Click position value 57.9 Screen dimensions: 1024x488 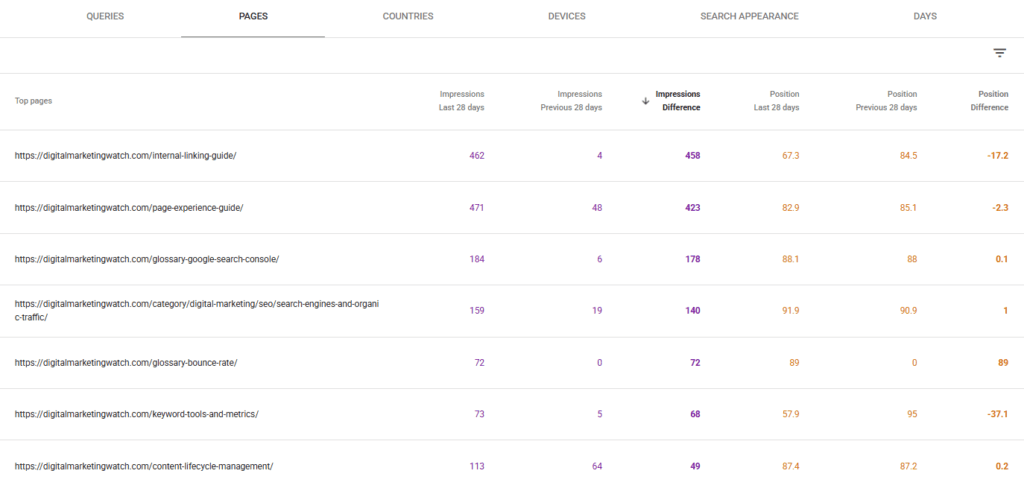tap(791, 414)
